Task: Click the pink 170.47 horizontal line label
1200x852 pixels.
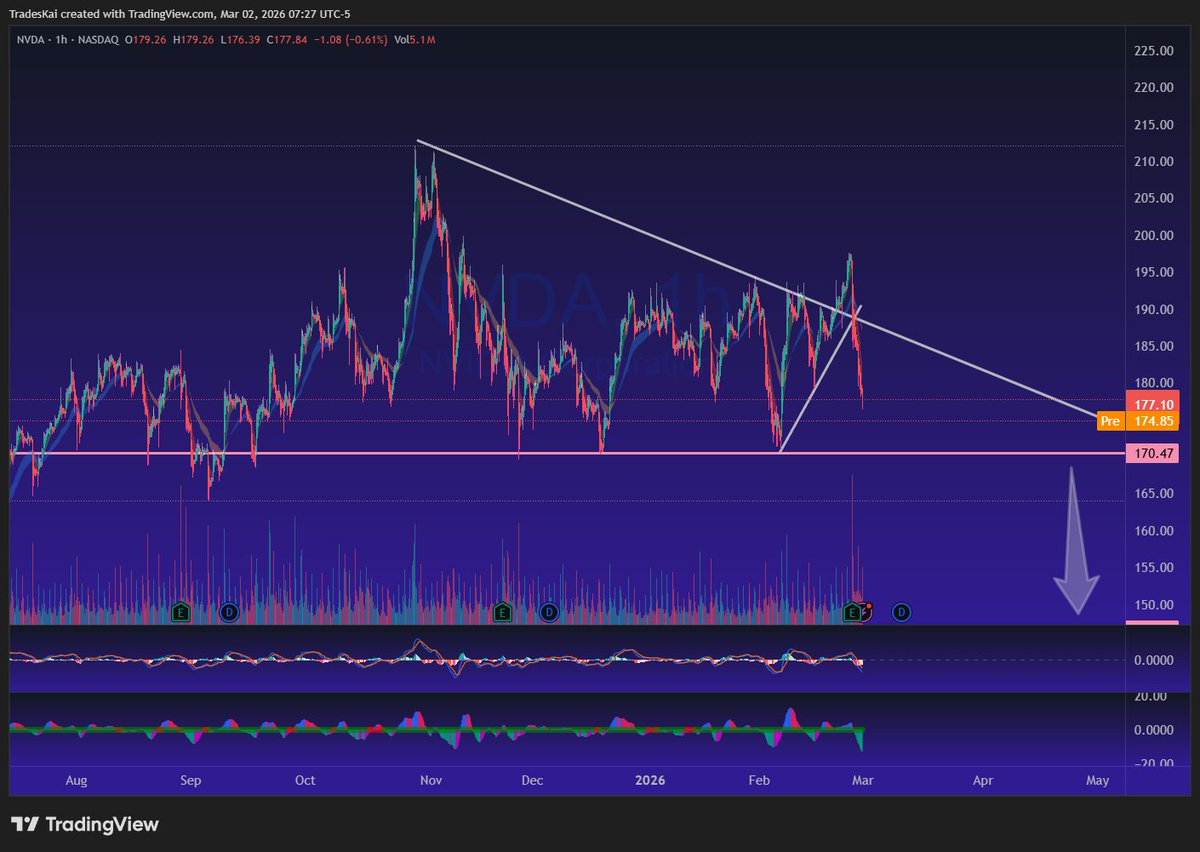Action: (1153, 453)
